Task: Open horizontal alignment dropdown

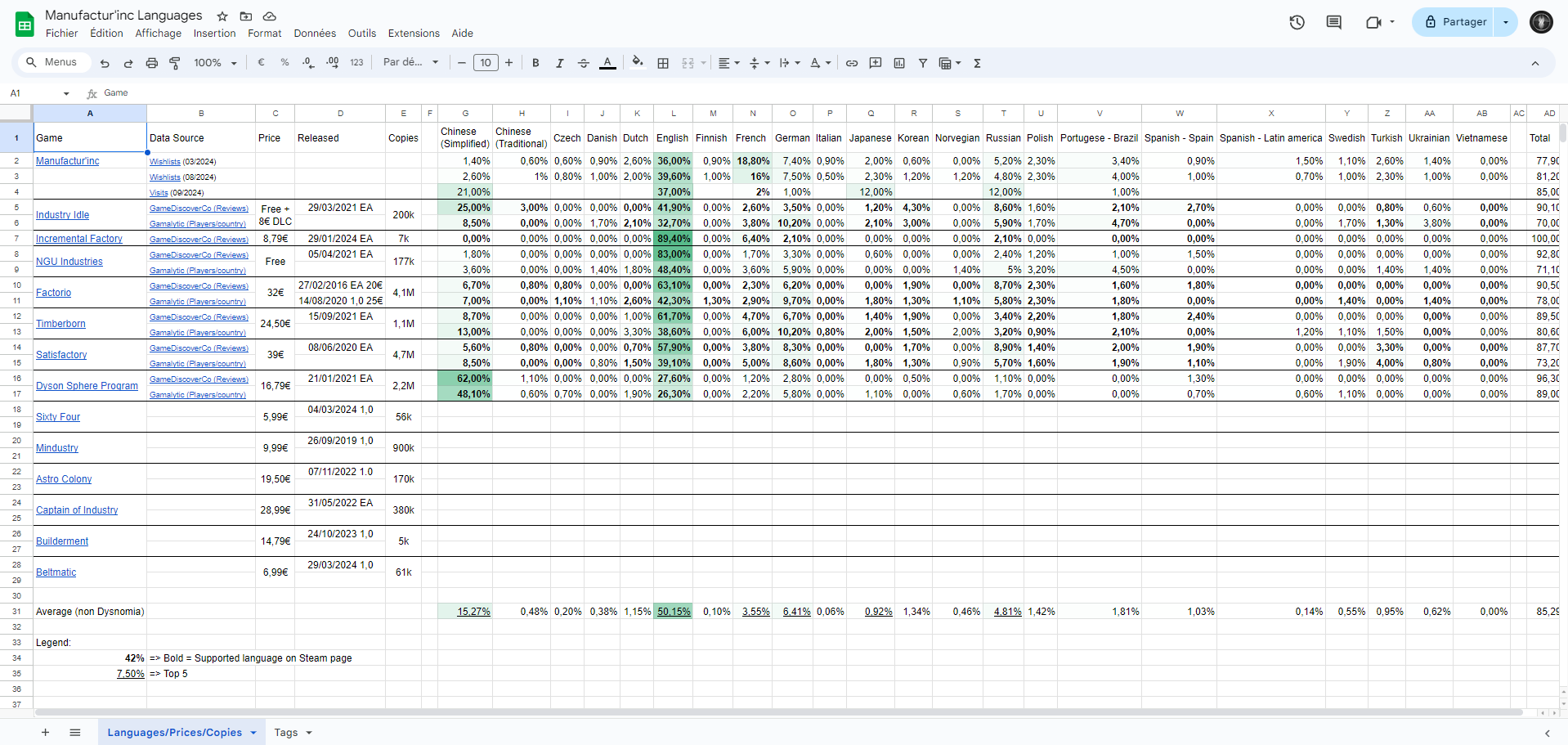Action: click(x=728, y=63)
